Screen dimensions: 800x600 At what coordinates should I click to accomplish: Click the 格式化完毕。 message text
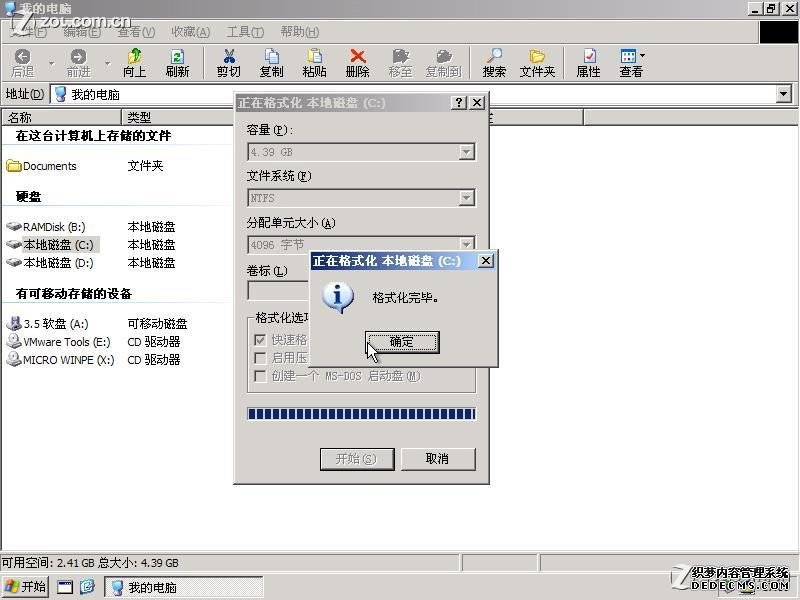pyautogui.click(x=406, y=297)
